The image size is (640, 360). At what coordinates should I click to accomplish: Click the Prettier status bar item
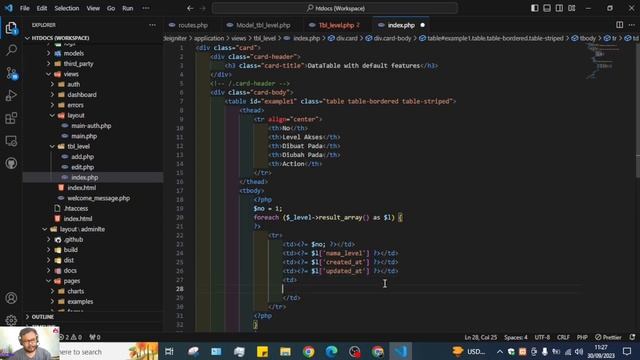(x=608, y=337)
